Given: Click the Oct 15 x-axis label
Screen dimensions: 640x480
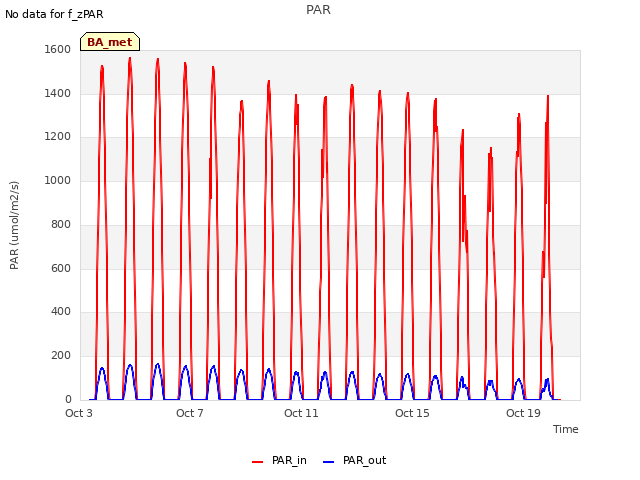Looking at the screenshot, I should (412, 413).
